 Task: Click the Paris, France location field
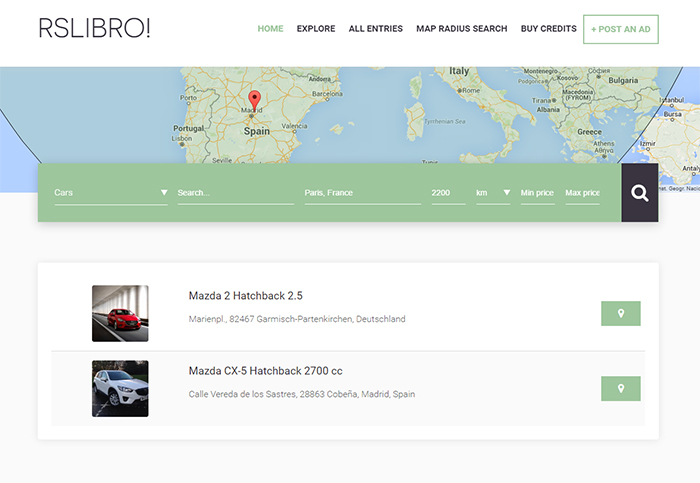tap(362, 193)
